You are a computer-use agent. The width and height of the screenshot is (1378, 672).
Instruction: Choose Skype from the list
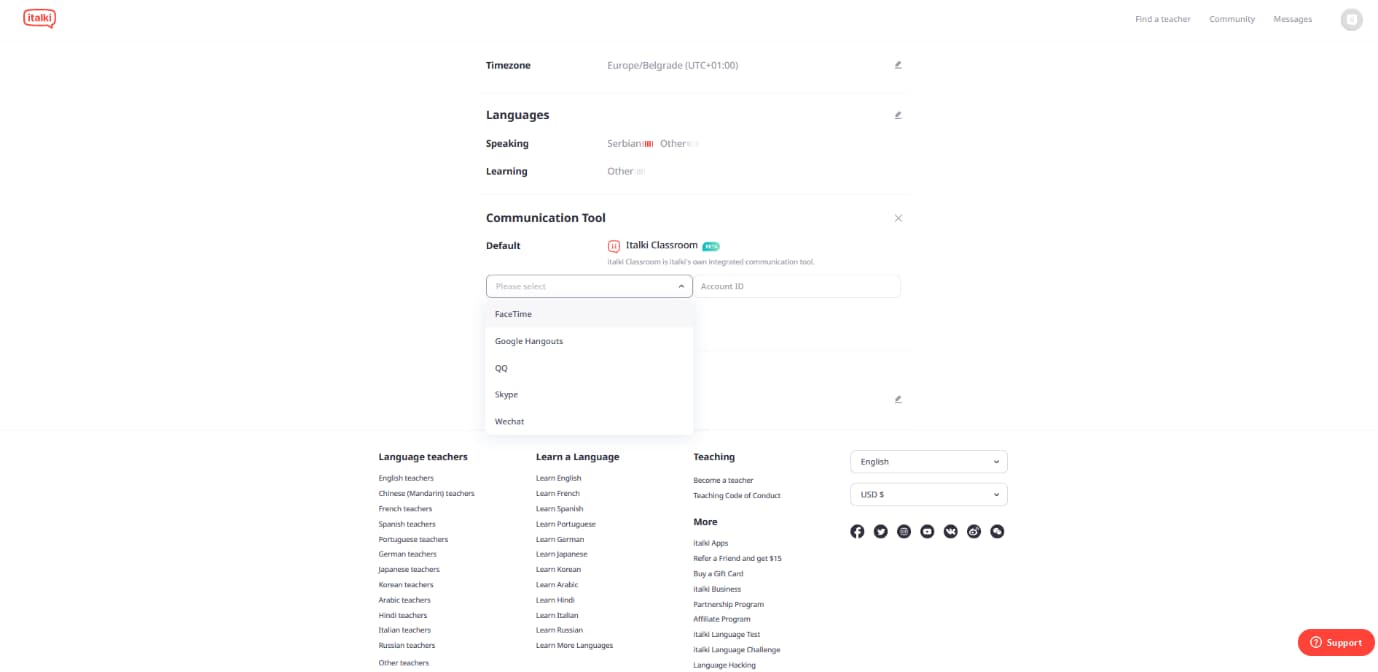tap(589, 394)
